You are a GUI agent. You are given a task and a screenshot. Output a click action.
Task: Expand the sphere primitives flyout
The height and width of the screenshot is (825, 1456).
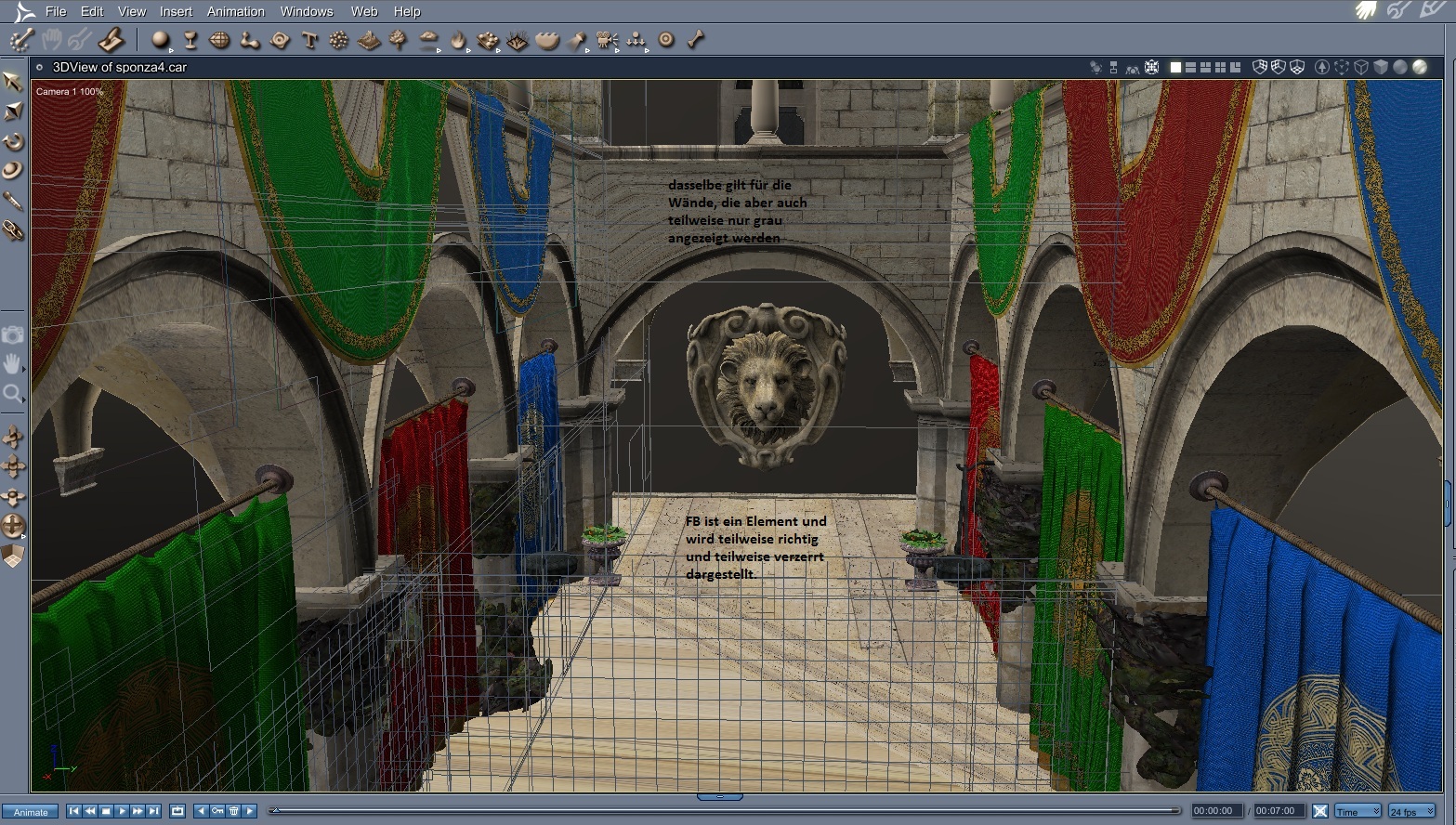tap(171, 49)
